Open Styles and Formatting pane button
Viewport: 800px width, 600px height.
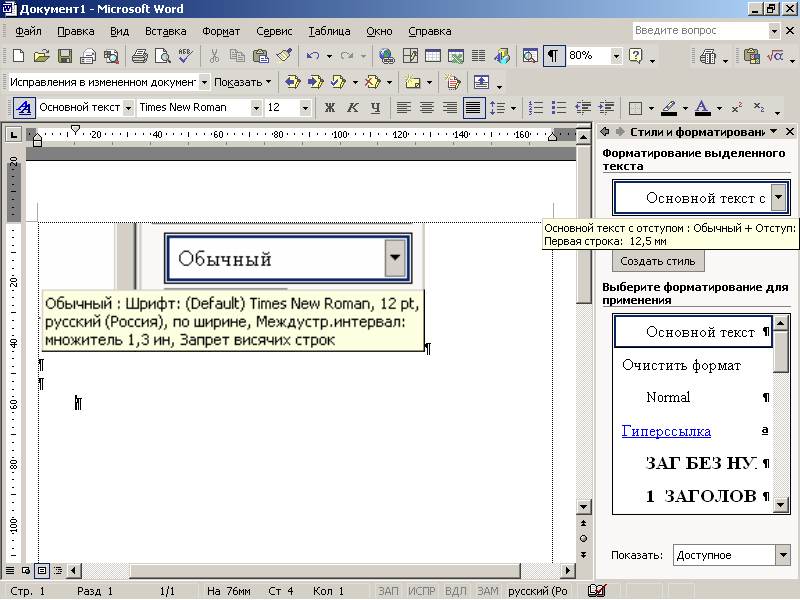pyautogui.click(x=23, y=108)
